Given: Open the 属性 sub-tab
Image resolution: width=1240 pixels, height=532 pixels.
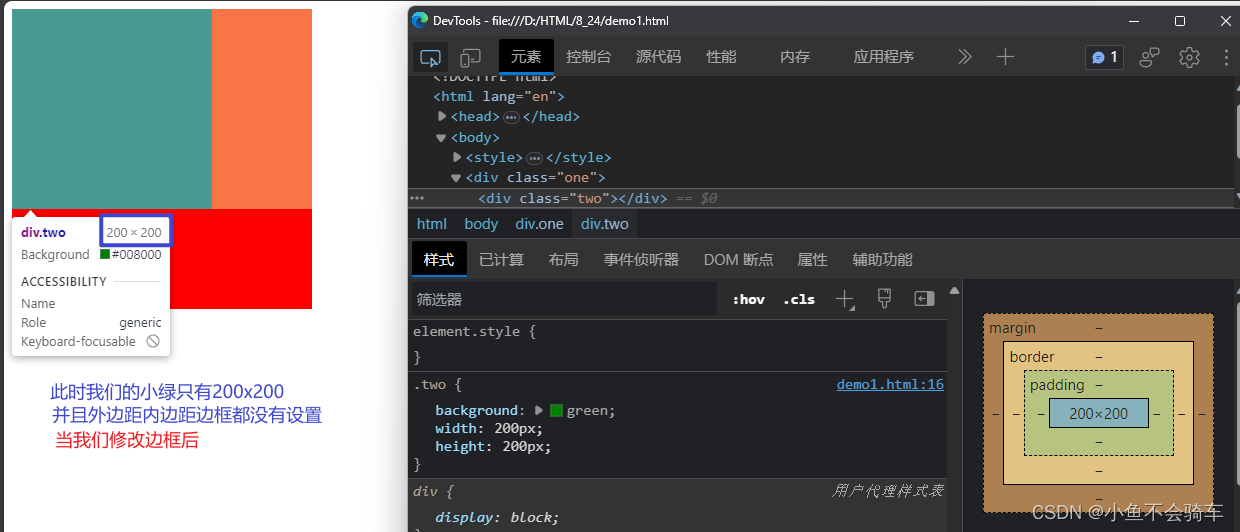Looking at the screenshot, I should (812, 260).
